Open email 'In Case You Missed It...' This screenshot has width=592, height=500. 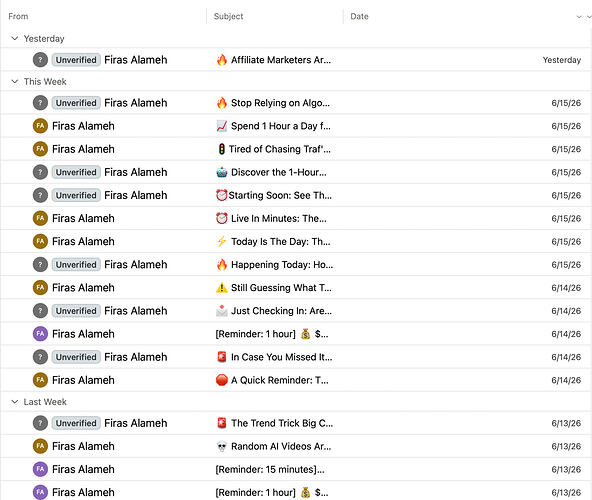(x=296, y=357)
